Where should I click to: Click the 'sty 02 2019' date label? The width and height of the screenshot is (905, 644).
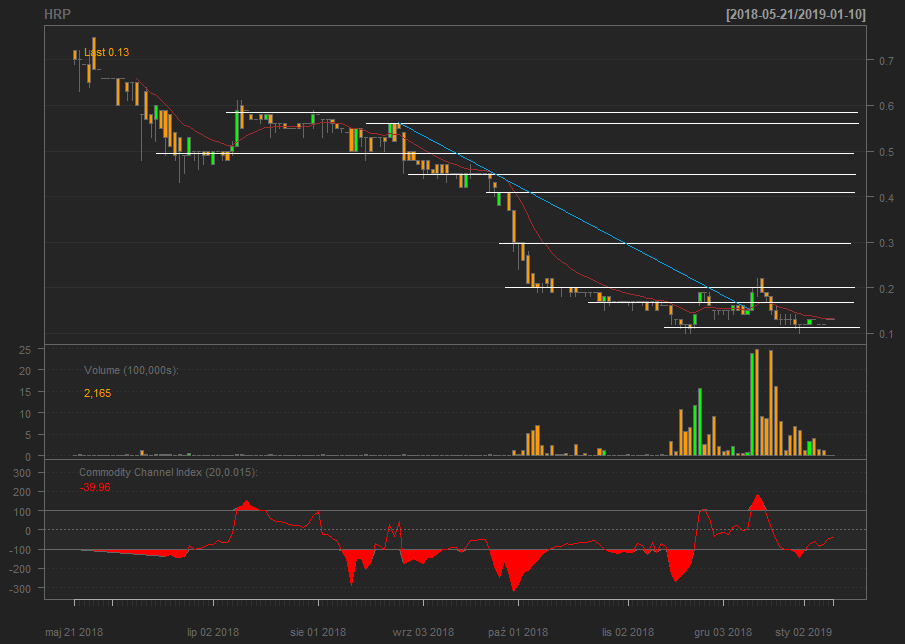point(803,632)
